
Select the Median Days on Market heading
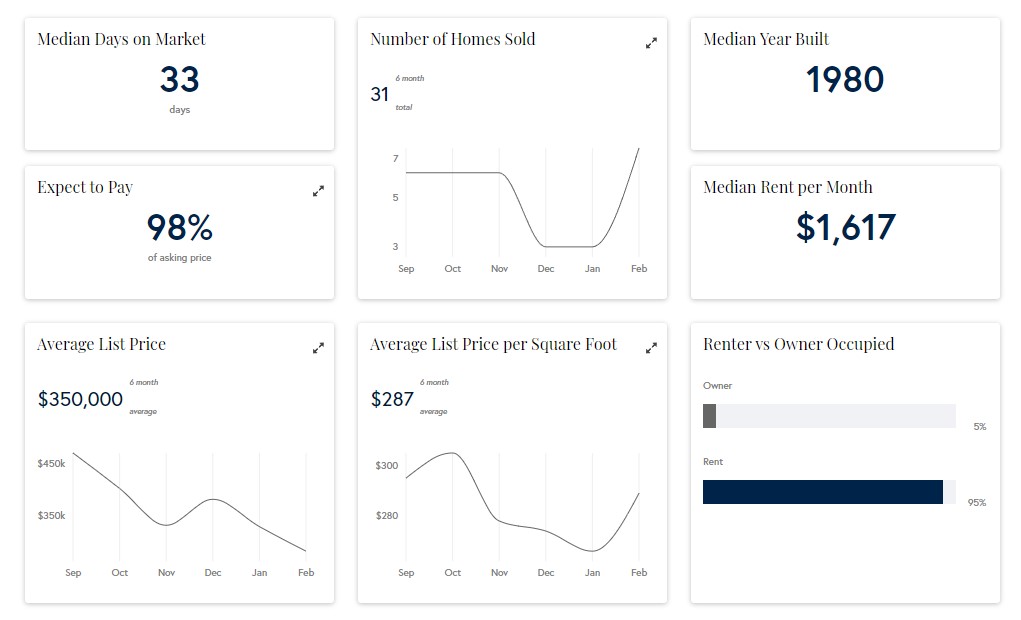click(121, 39)
